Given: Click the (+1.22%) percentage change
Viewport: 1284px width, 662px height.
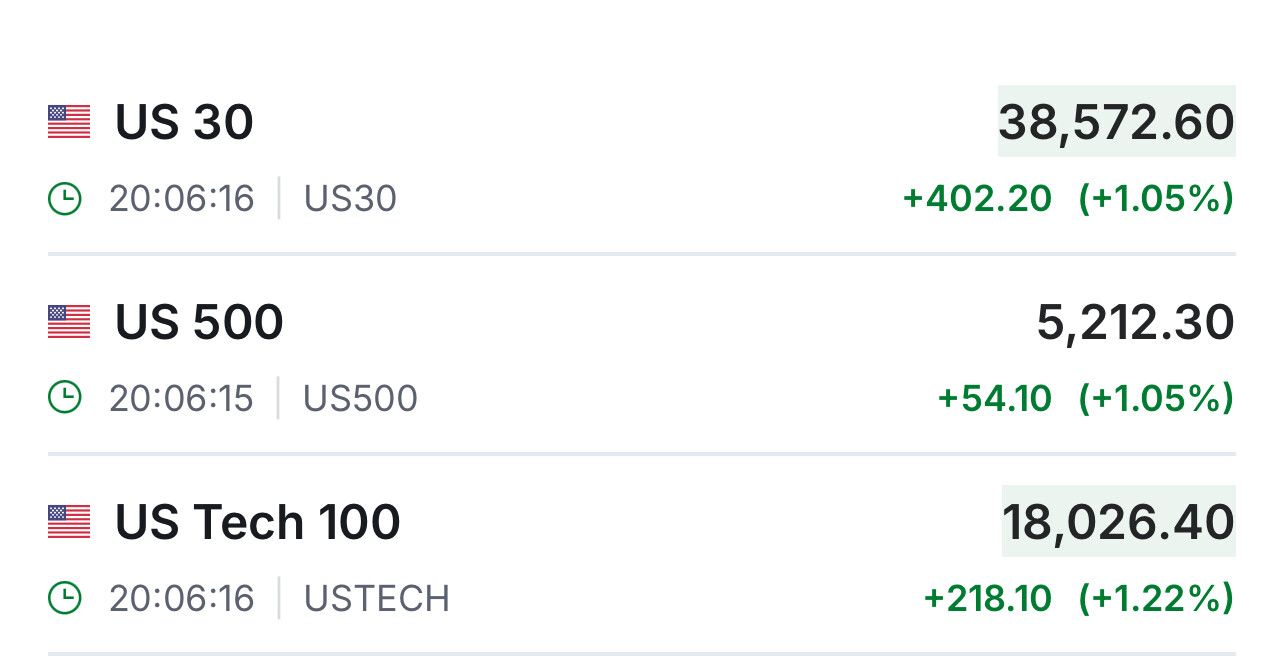Looking at the screenshot, I should click(x=1156, y=598).
